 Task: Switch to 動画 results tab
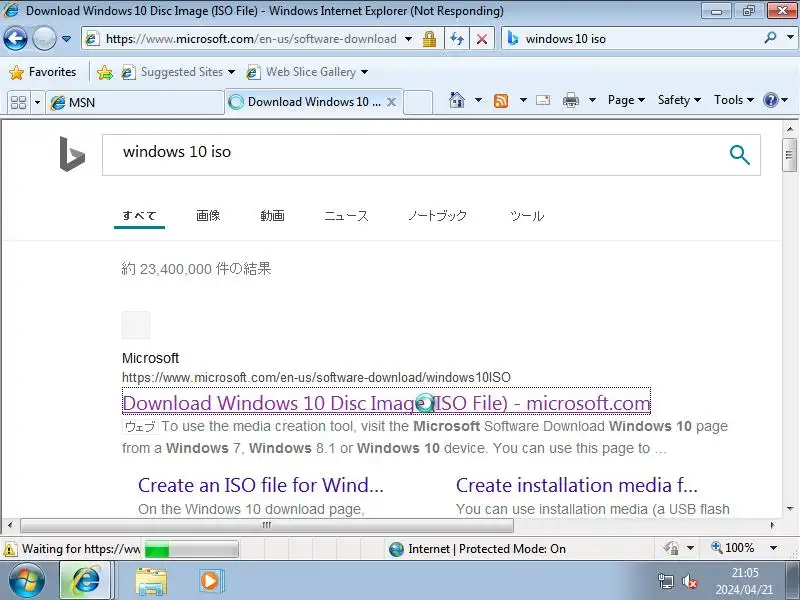click(272, 216)
